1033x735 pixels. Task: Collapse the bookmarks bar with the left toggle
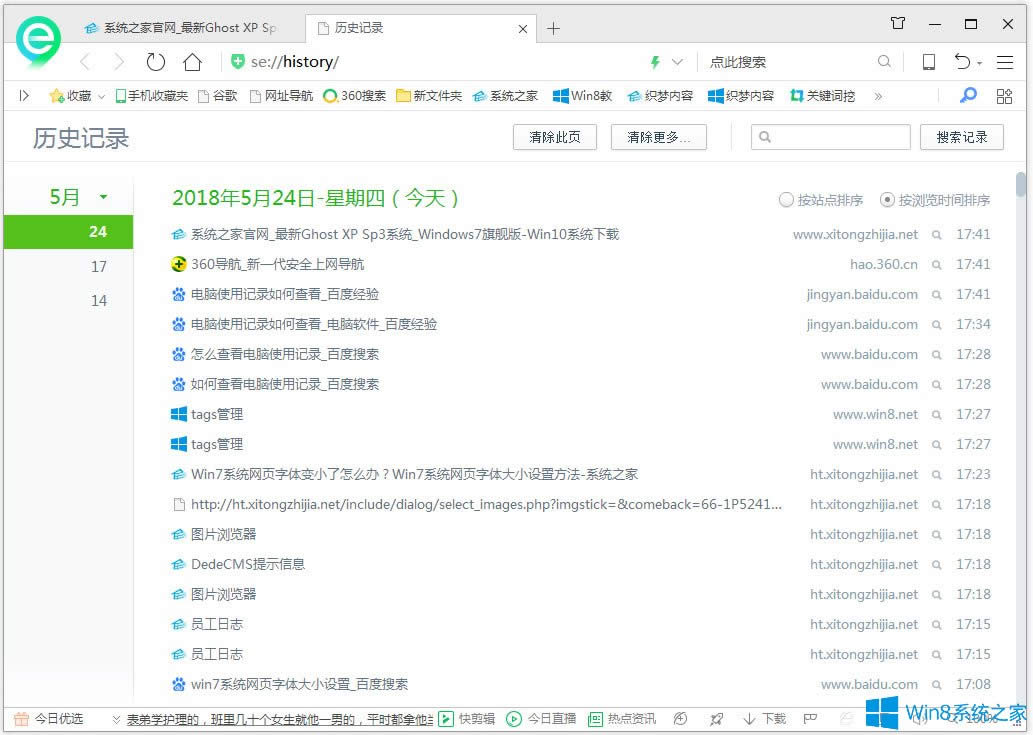(x=24, y=96)
